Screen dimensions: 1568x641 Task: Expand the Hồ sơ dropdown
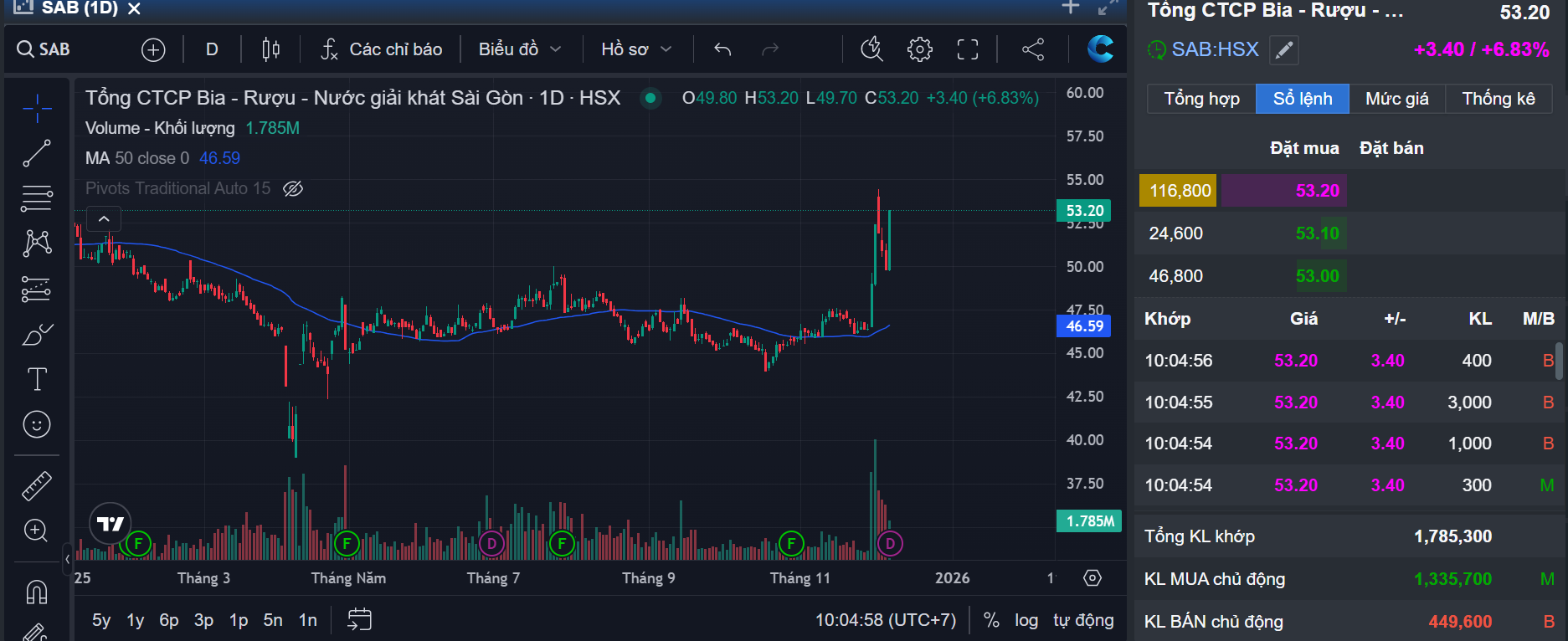(636, 49)
